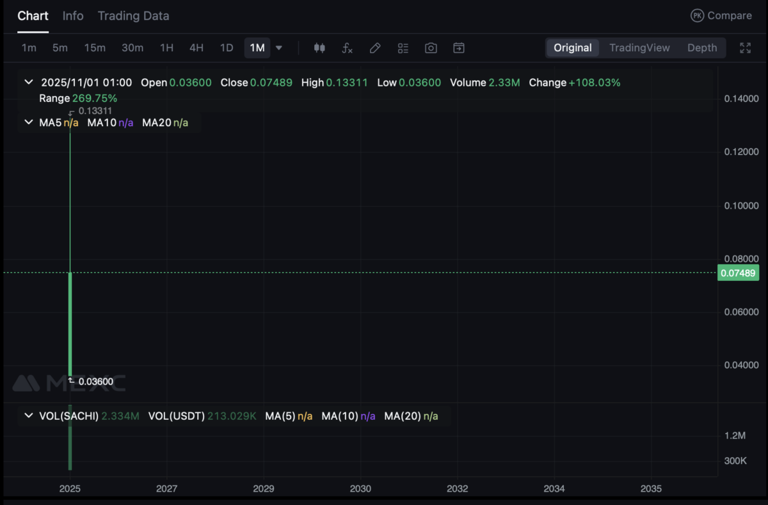
Task: Enter fullscreen chart mode
Action: pos(745,48)
